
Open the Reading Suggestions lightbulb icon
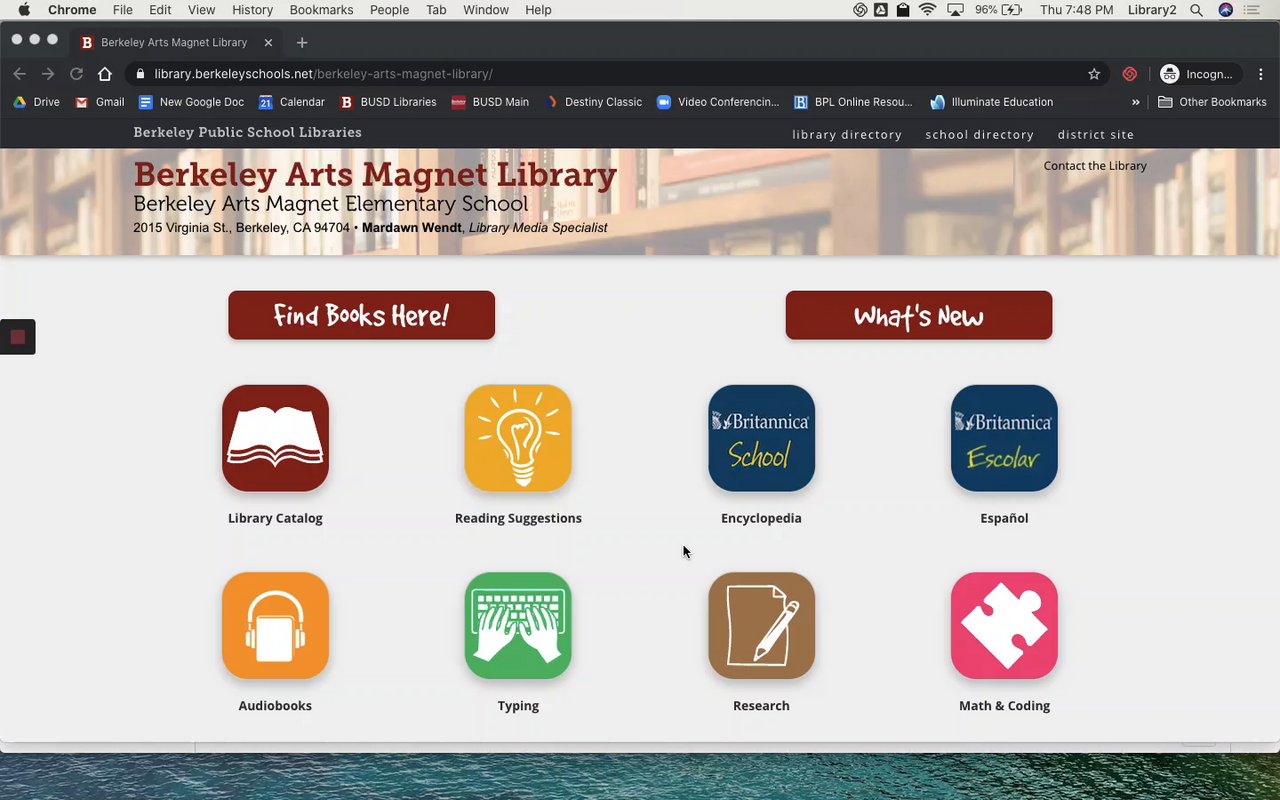[518, 438]
